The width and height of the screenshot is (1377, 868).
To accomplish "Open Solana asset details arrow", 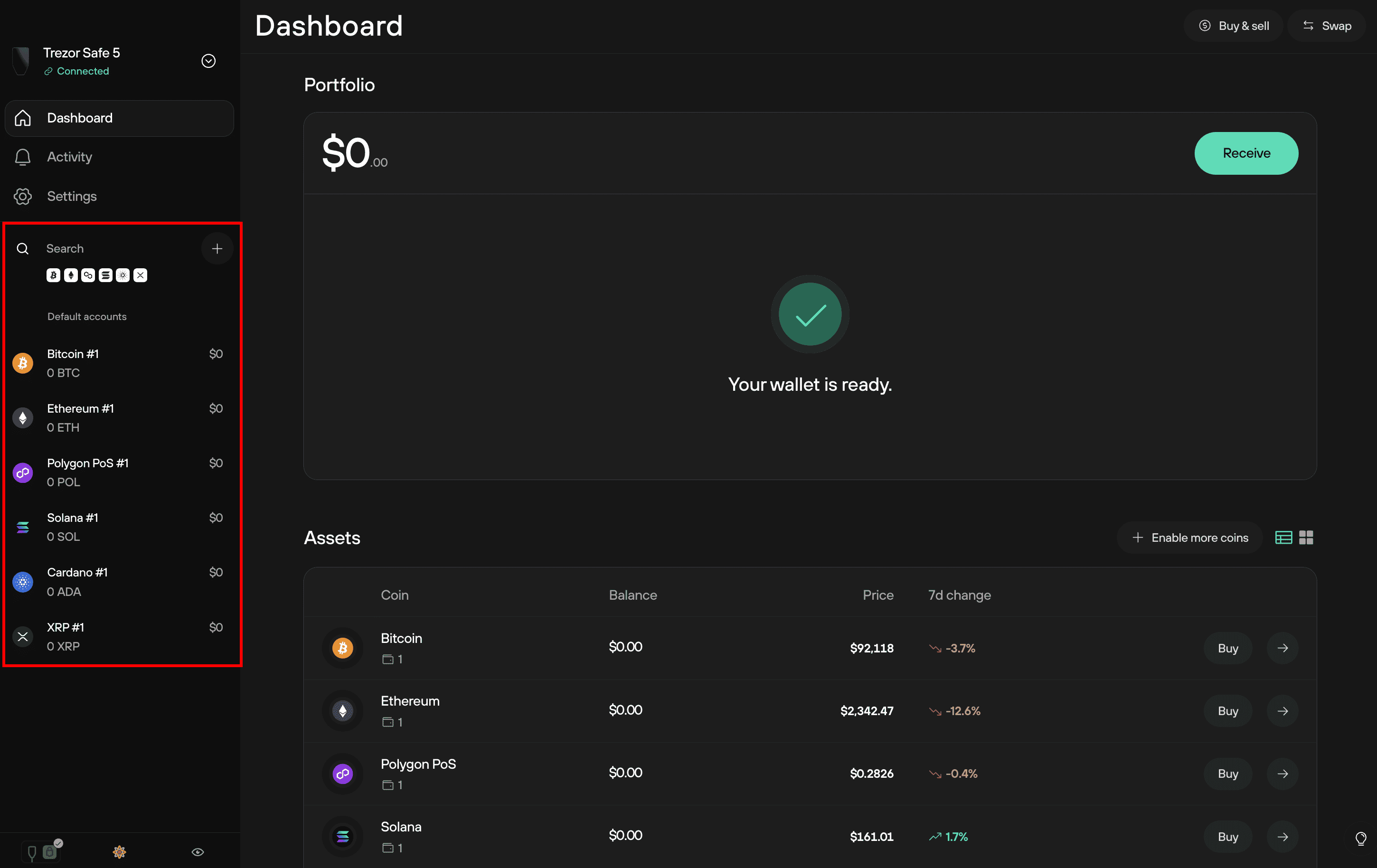I will coord(1283,837).
